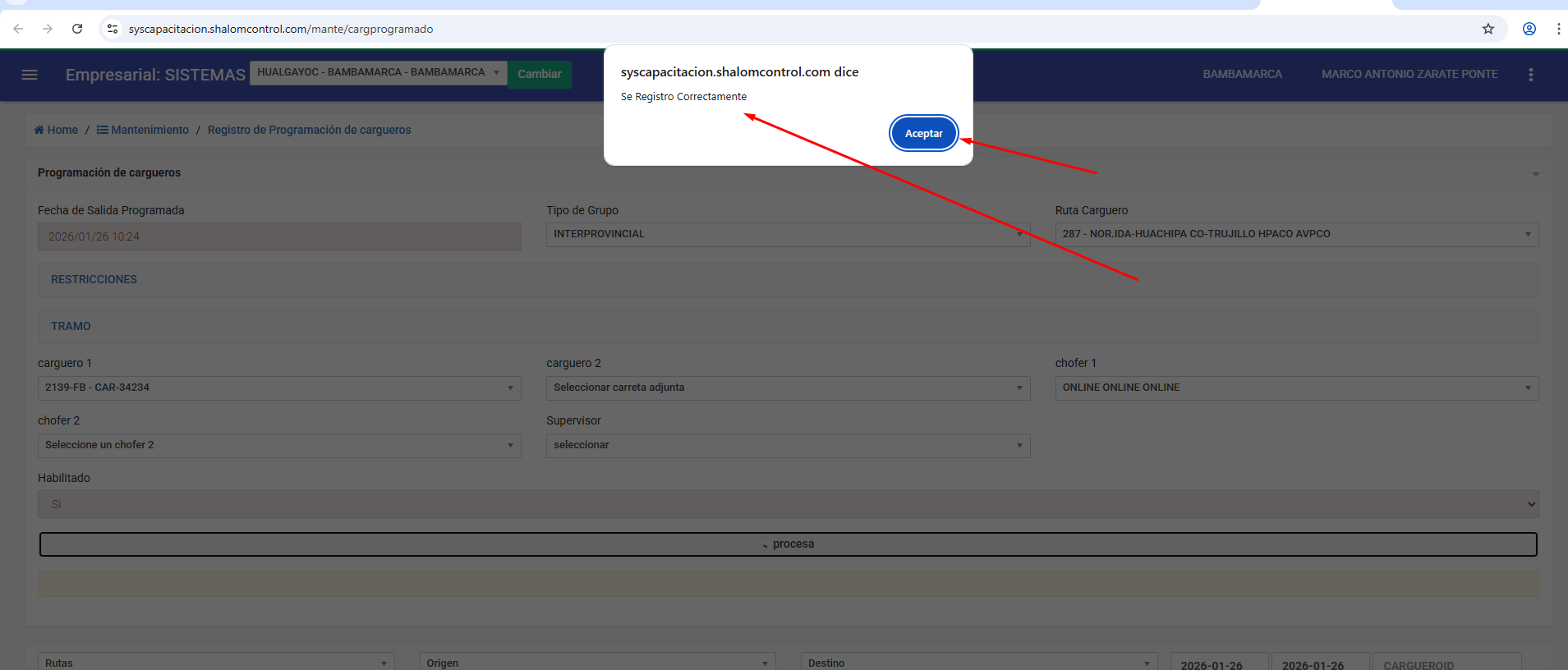
Task: Open the Supervisor selection dropdown
Action: point(787,445)
